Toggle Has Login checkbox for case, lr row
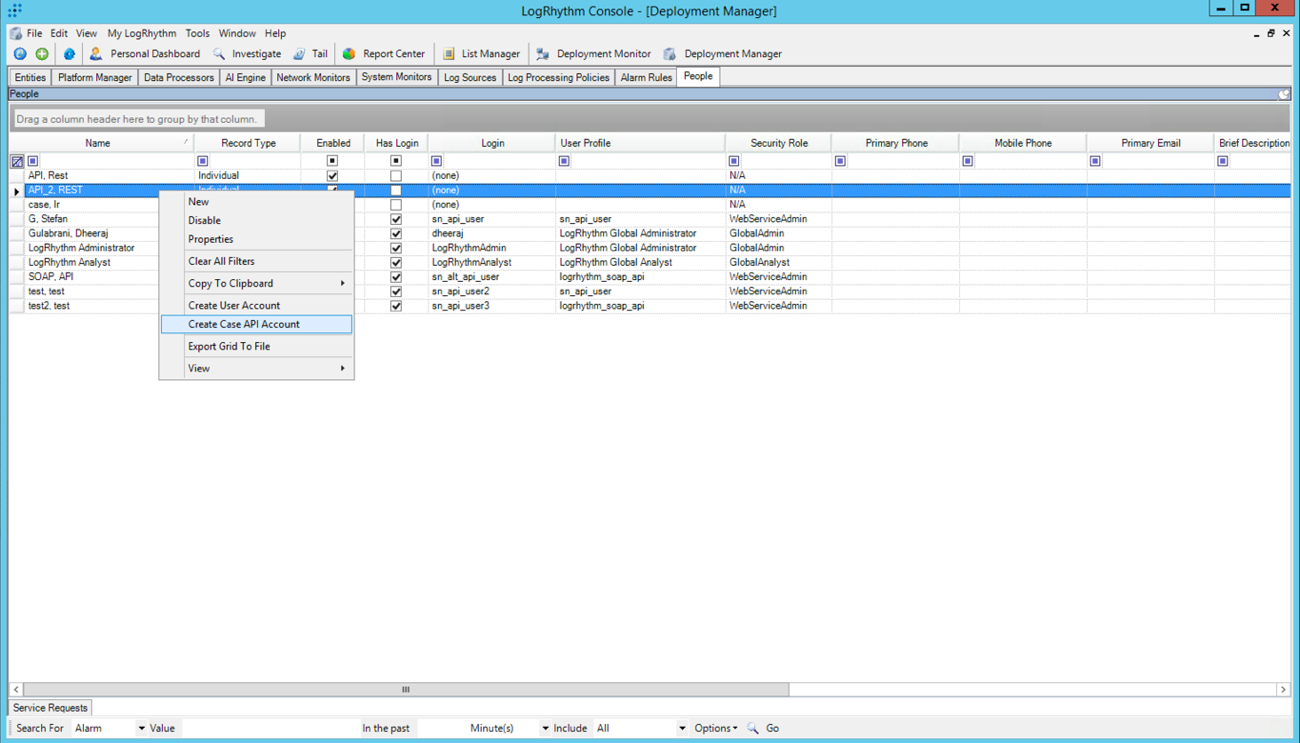The height and width of the screenshot is (743, 1300). click(x=396, y=205)
